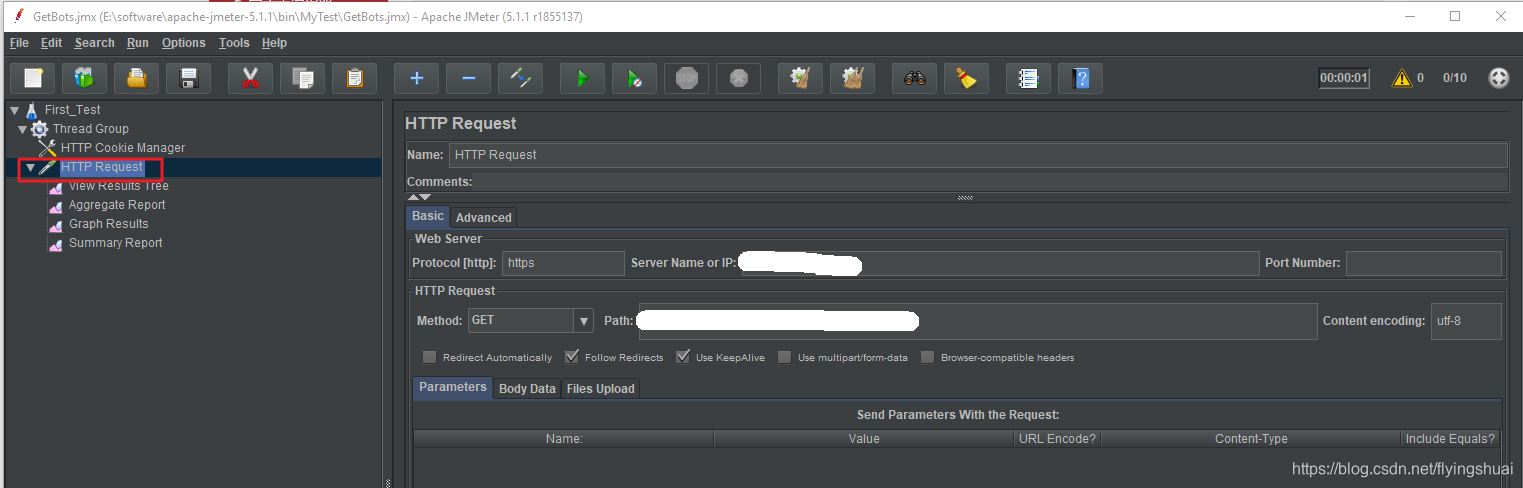Click the Stop test icon

[x=686, y=78]
